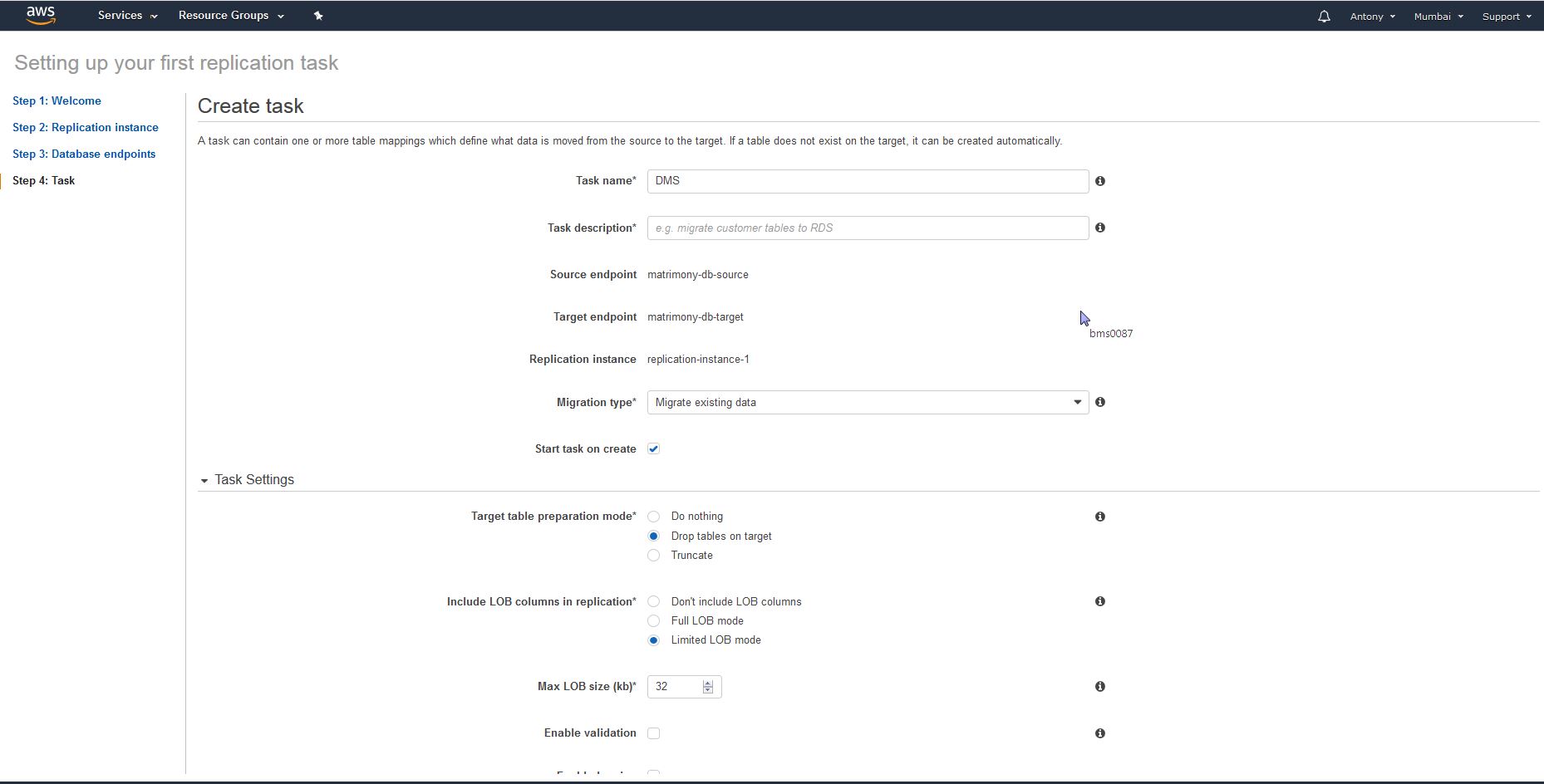Open the Services menu
1544x784 pixels.
127,16
